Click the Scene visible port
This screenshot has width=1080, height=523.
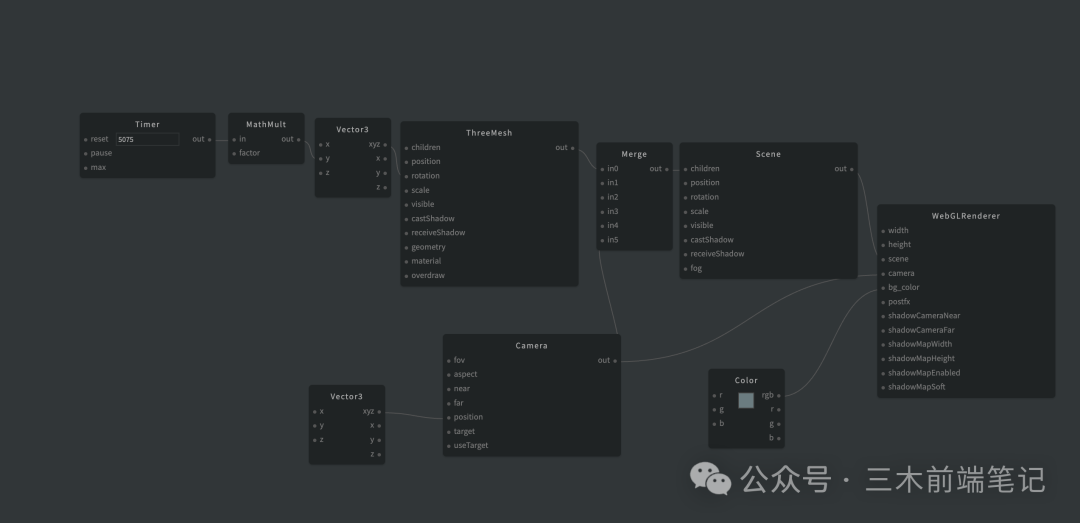click(x=685, y=226)
